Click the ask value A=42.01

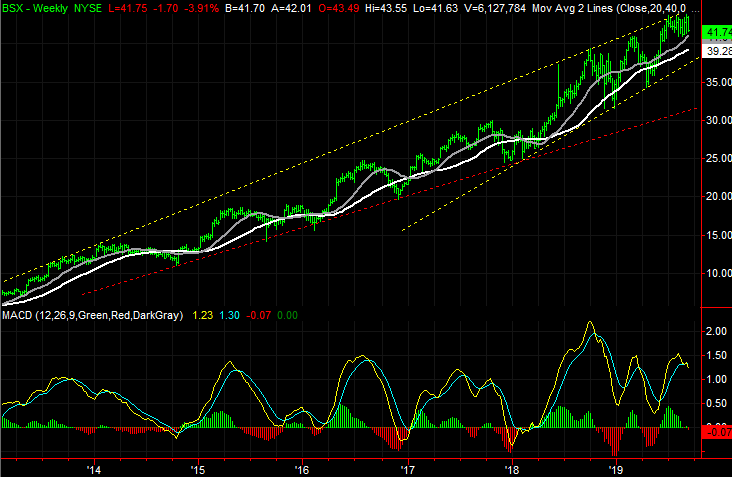291,8
